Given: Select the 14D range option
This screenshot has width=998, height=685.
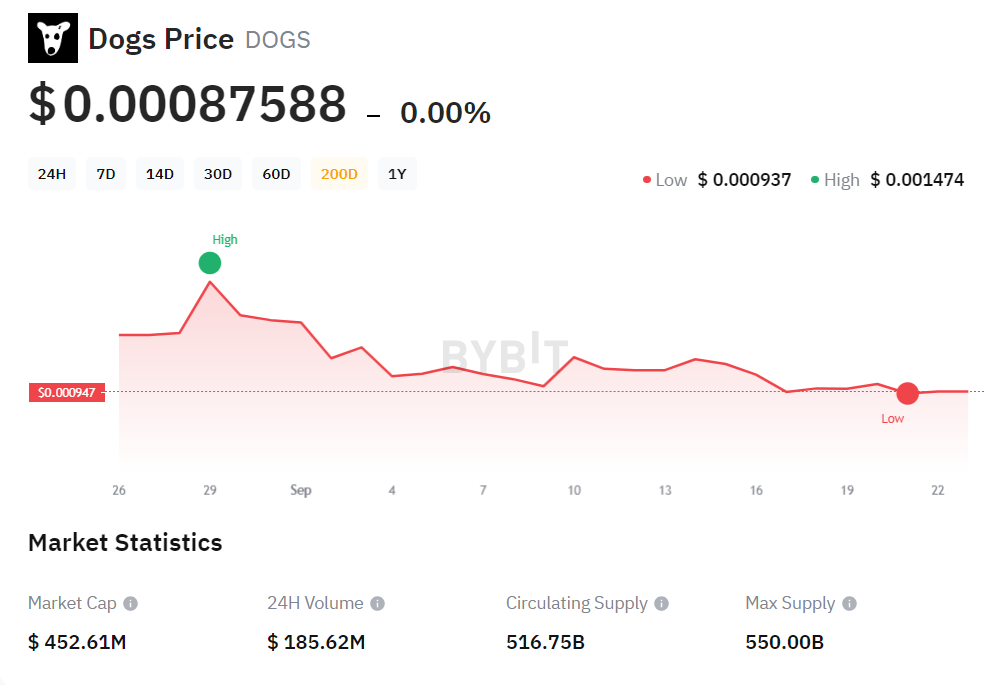Looking at the screenshot, I should click(x=160, y=173).
